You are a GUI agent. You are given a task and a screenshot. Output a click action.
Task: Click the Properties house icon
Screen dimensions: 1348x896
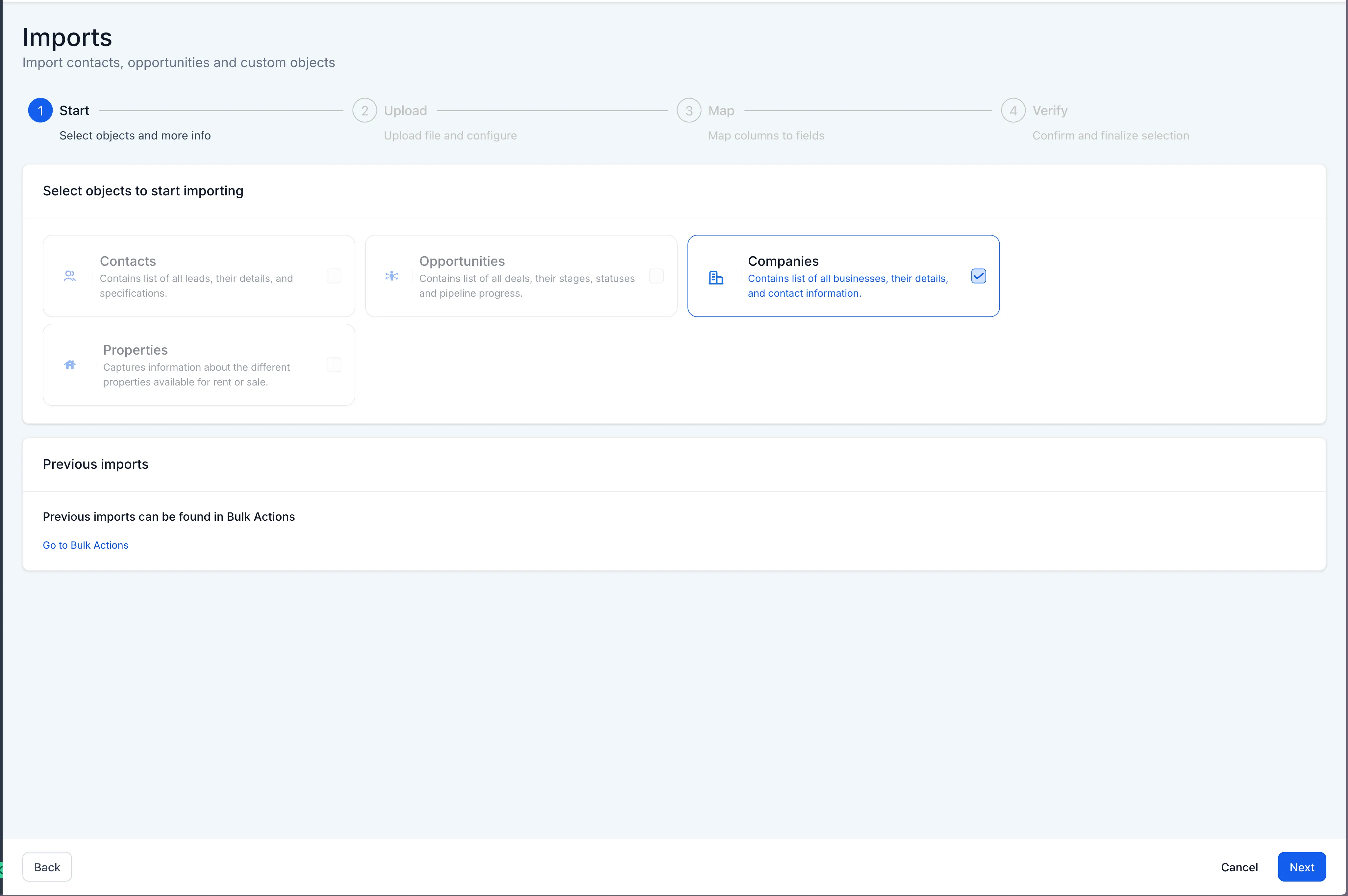tap(70, 364)
